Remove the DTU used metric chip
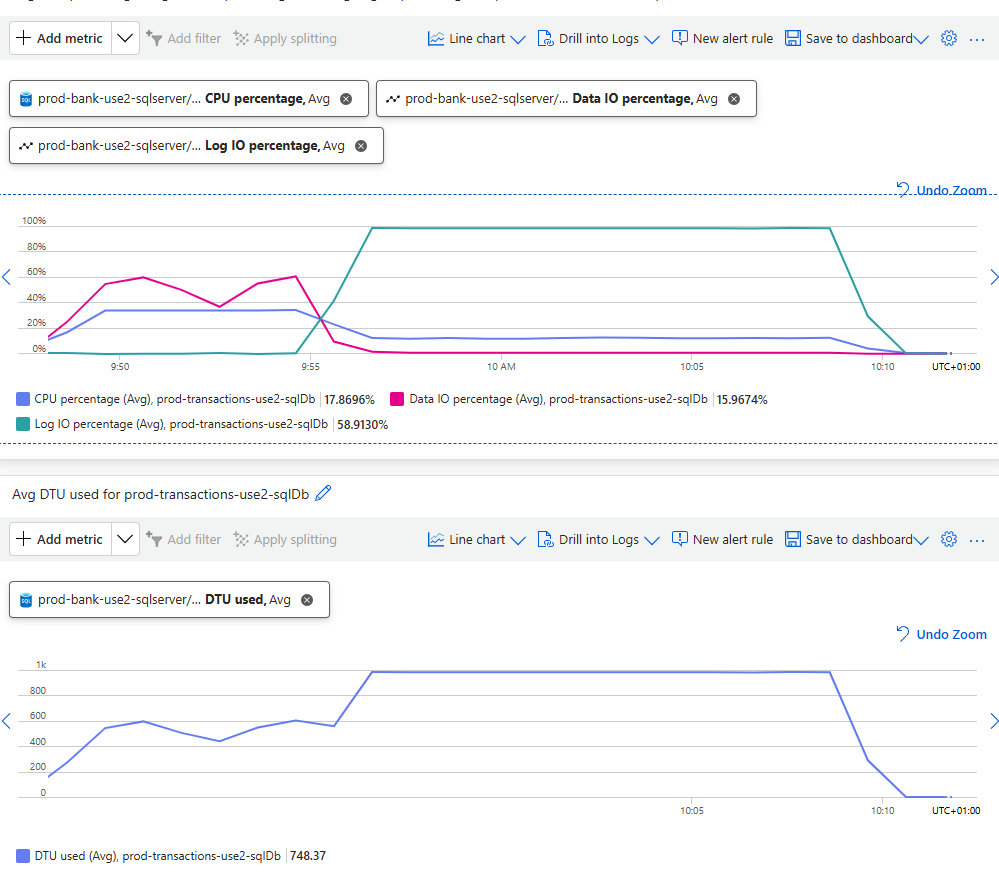 pyautogui.click(x=307, y=600)
